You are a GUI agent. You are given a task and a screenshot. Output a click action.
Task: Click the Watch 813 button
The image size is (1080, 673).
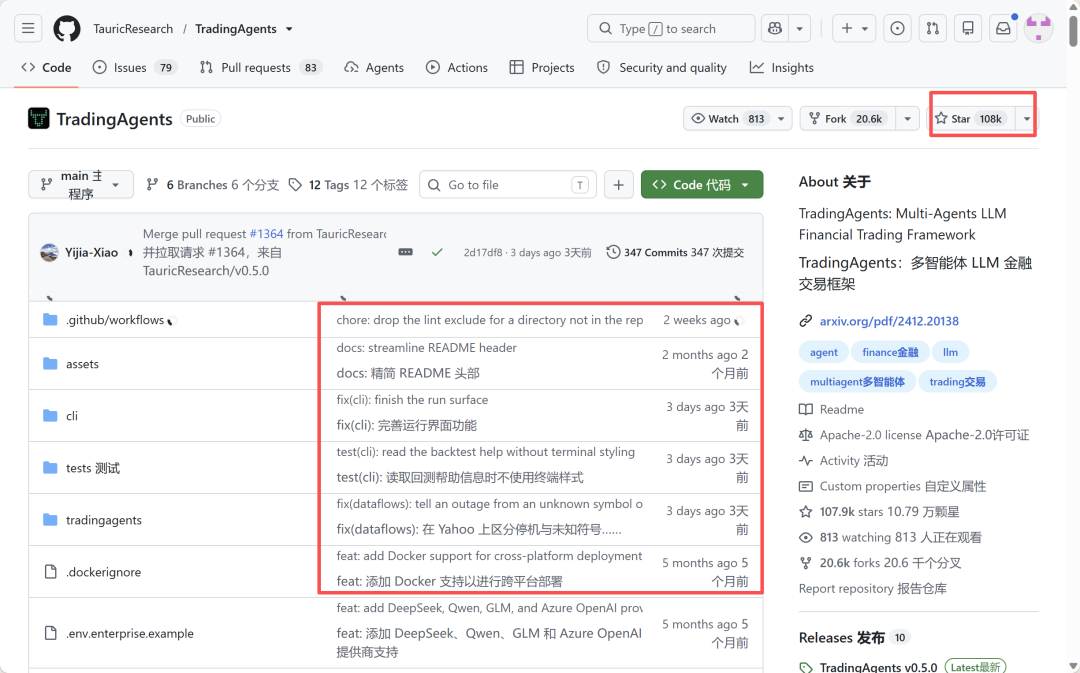click(x=727, y=118)
